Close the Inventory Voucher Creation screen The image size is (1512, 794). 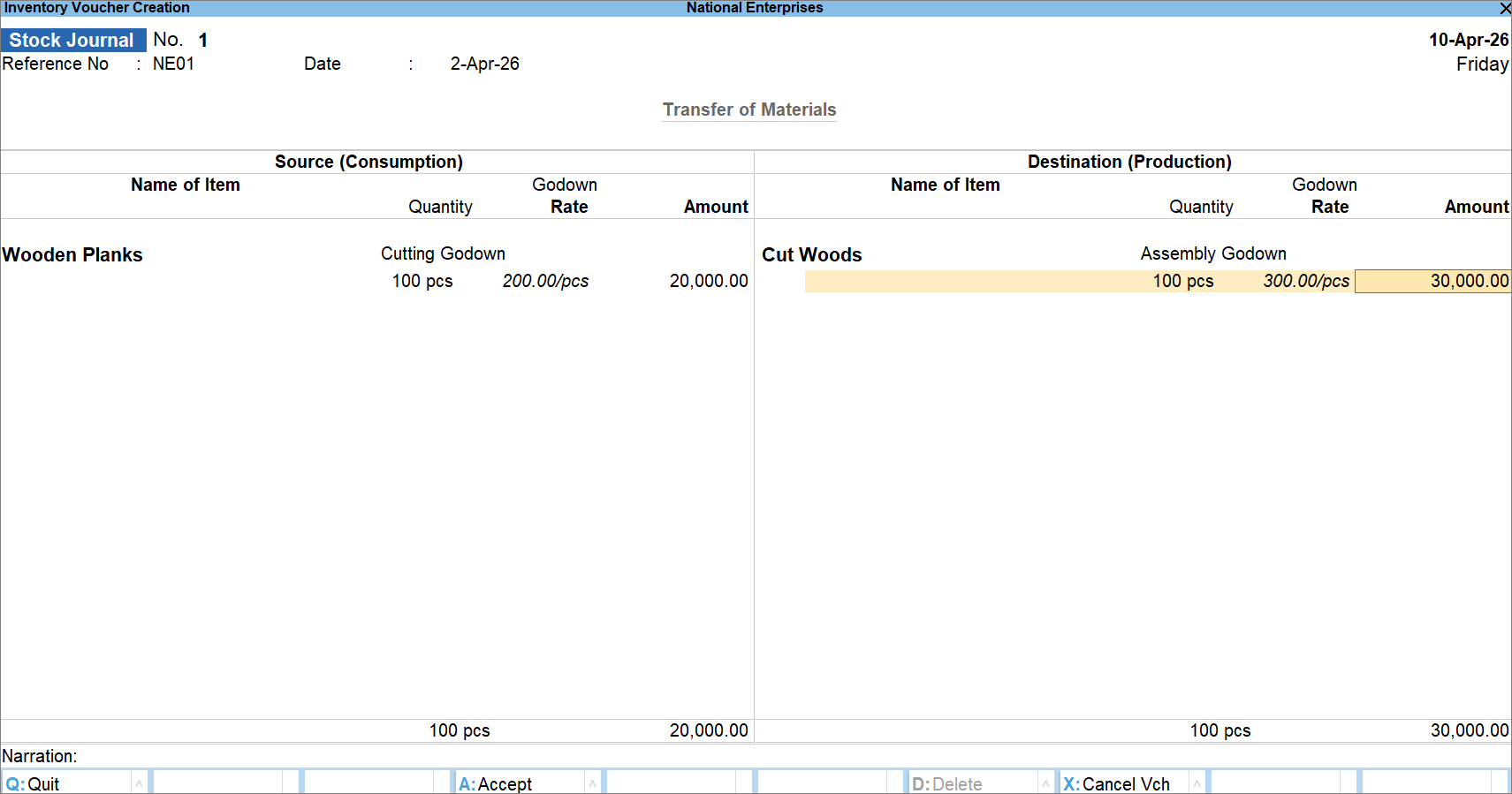pyautogui.click(x=1505, y=8)
